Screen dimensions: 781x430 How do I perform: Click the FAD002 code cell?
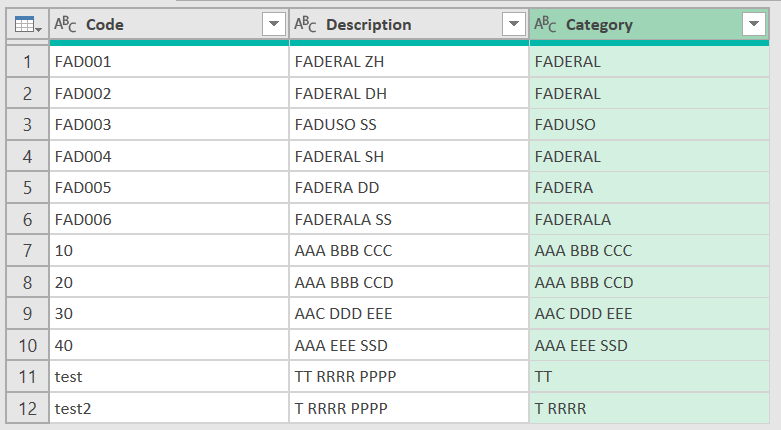169,93
